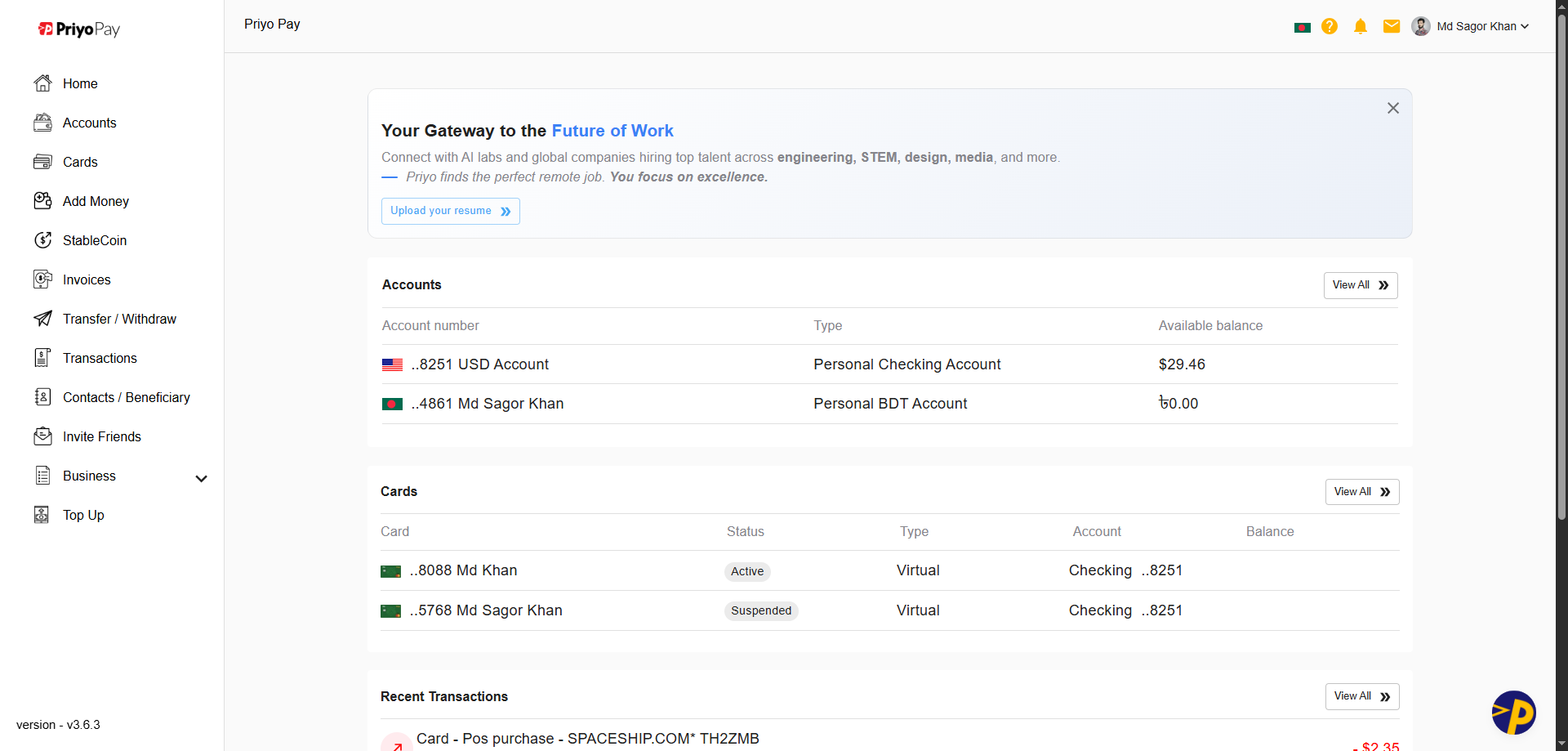
Task: Click View All next to Accounts
Action: [1359, 285]
